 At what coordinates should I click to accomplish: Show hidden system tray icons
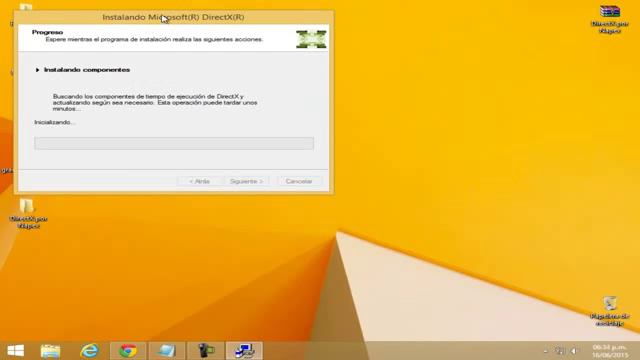click(546, 351)
